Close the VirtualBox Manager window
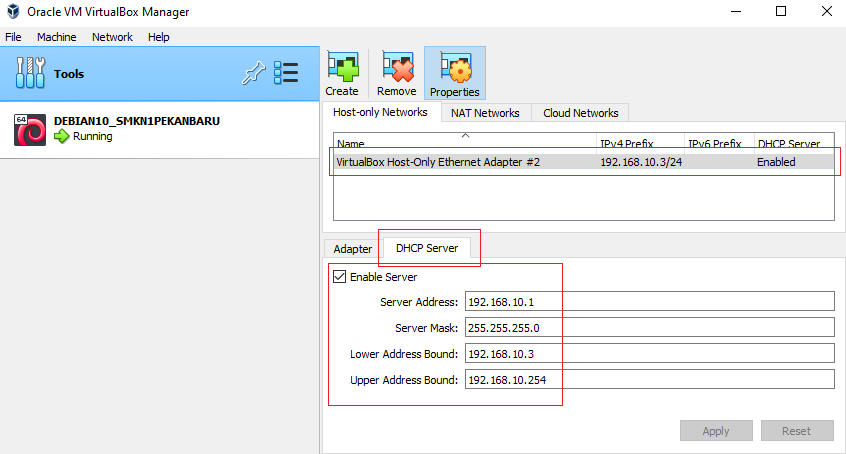 click(827, 11)
